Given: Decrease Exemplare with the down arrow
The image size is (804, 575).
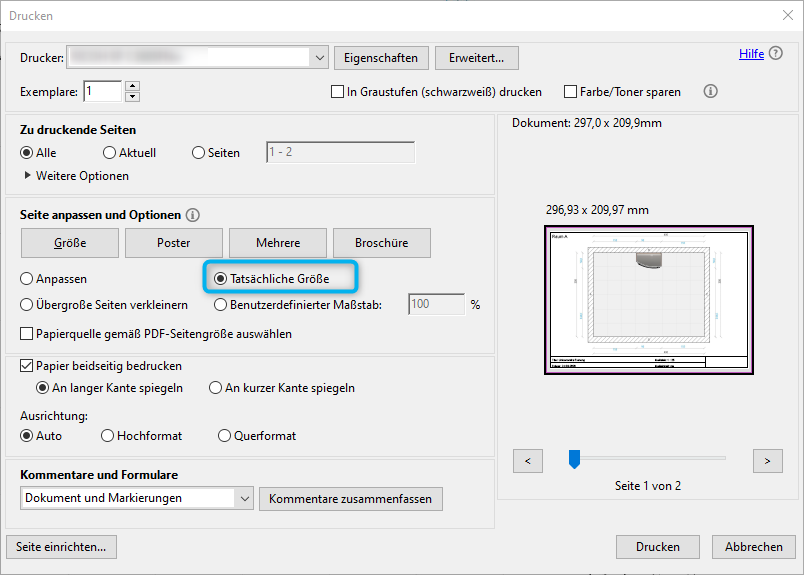Looking at the screenshot, I should coord(132,96).
